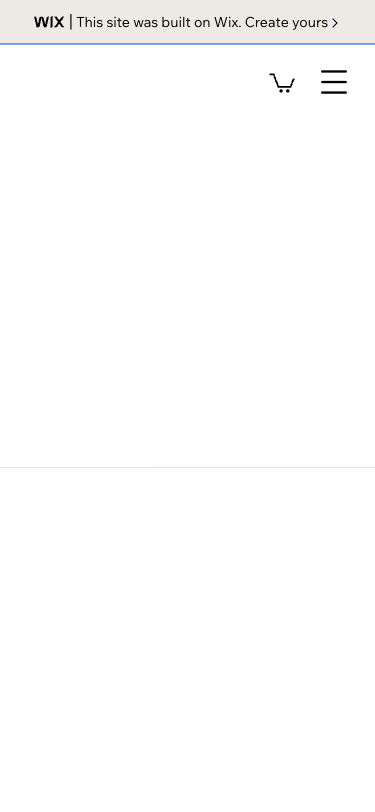Expand the site menu via three-line icon
Image resolution: width=375 pixels, height=812 pixels.
[334, 82]
